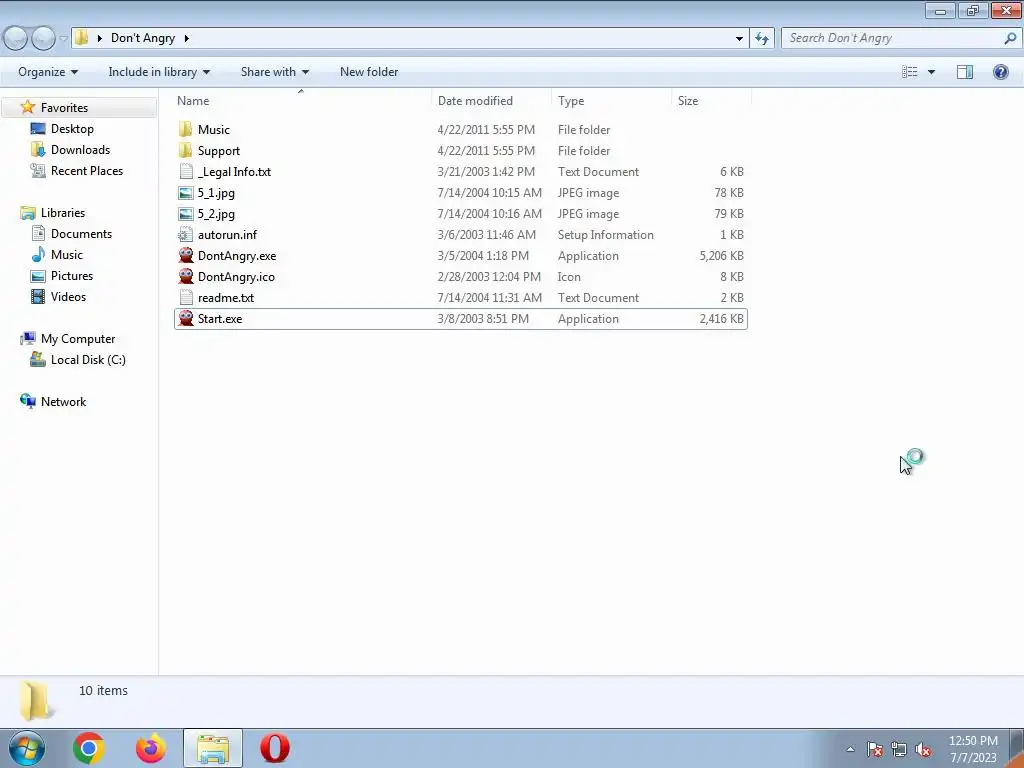
Task: Click Don't Angry in the address bar
Action: 143,38
